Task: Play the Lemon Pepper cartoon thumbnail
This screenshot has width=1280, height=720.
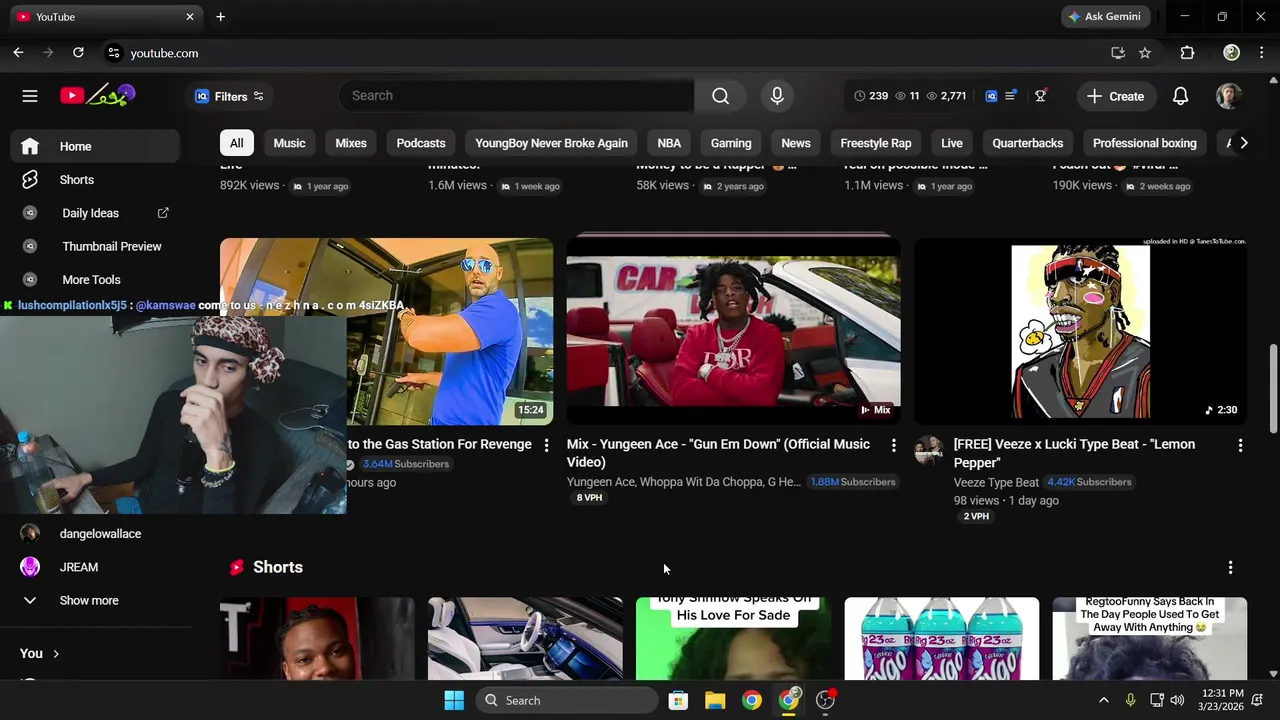Action: click(1080, 330)
